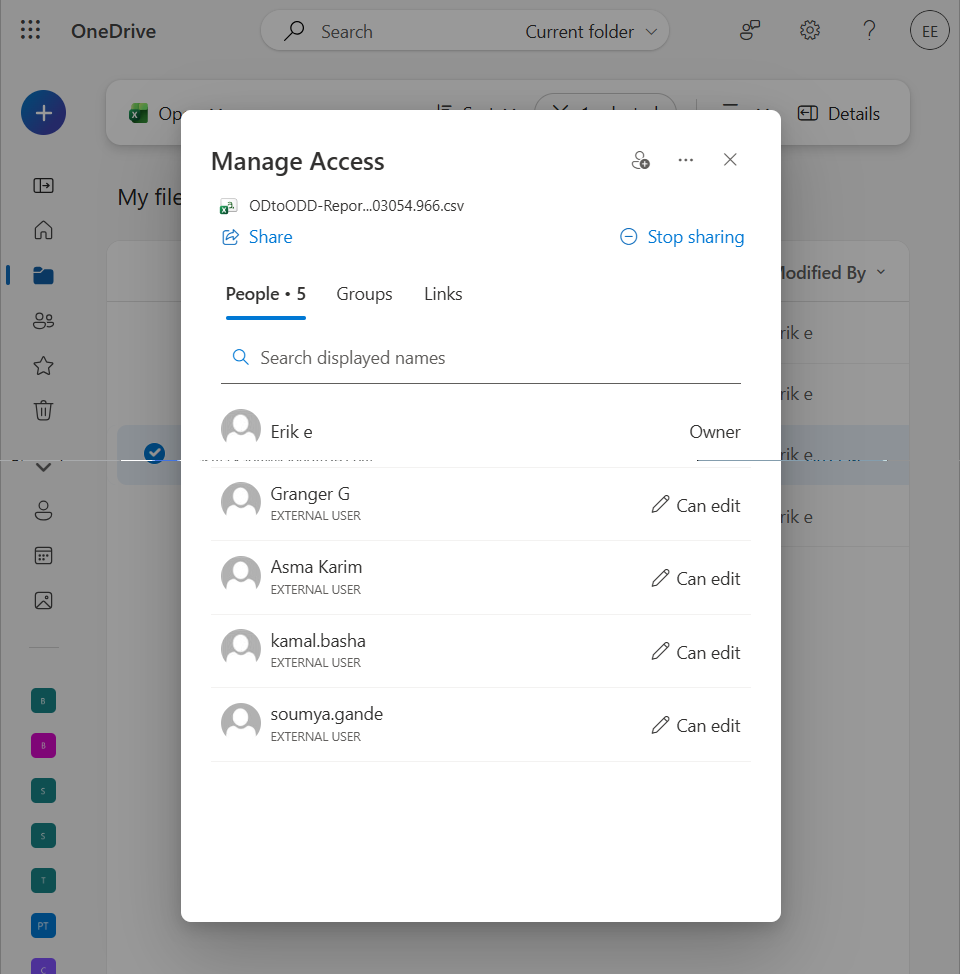Click the Share link
The height and width of the screenshot is (974, 960).
point(256,236)
